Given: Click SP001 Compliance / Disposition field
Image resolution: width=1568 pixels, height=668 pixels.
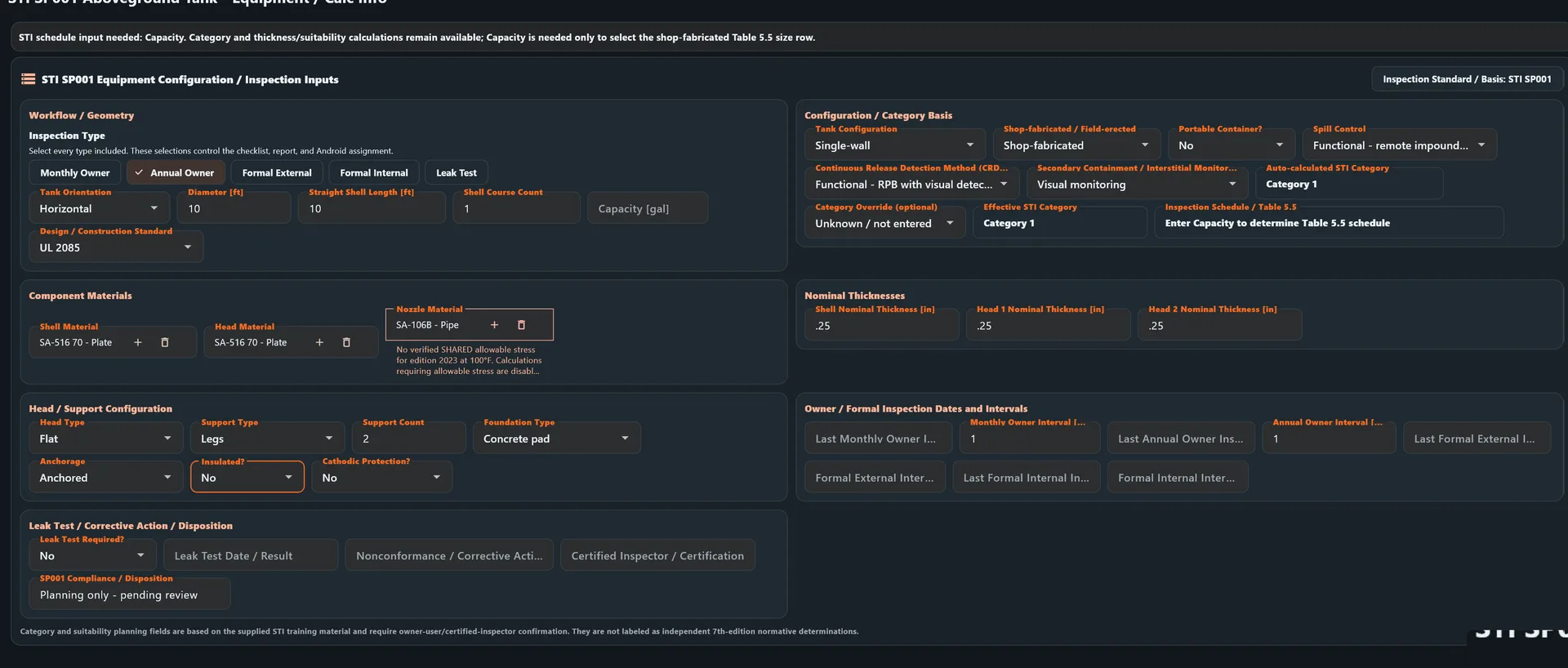Looking at the screenshot, I should (130, 595).
